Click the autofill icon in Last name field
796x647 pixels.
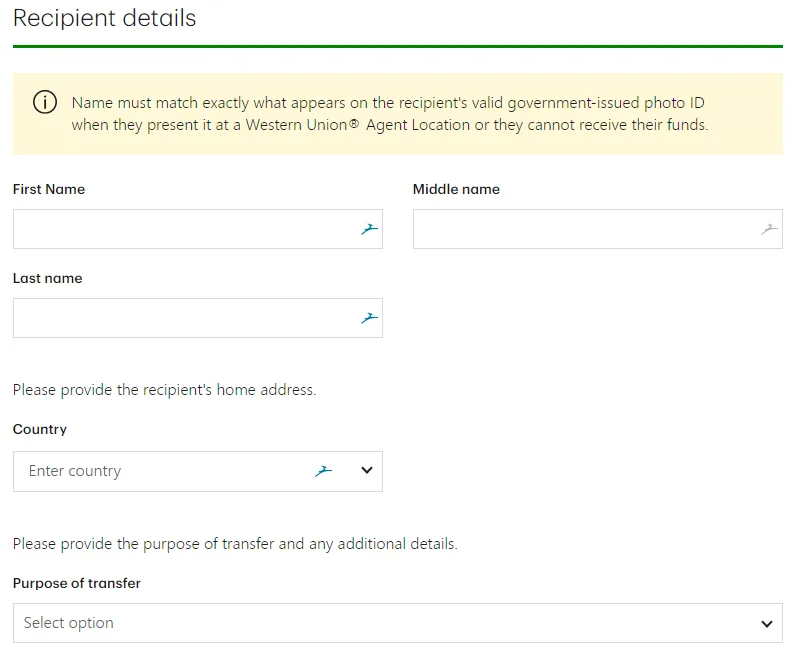click(370, 318)
